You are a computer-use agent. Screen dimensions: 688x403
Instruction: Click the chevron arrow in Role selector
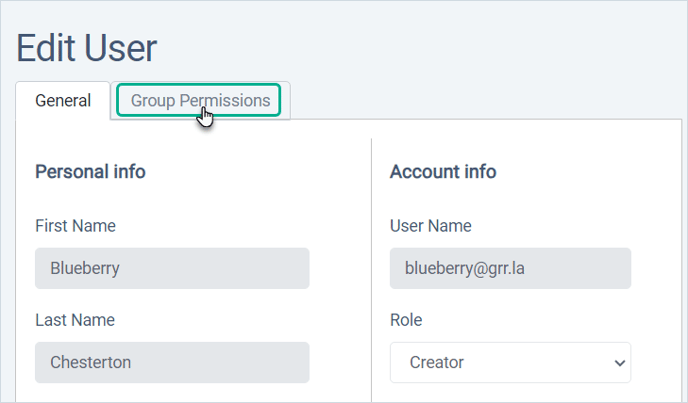point(620,363)
